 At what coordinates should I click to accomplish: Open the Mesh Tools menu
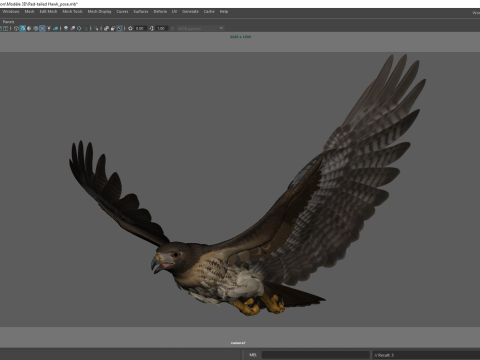72,12
